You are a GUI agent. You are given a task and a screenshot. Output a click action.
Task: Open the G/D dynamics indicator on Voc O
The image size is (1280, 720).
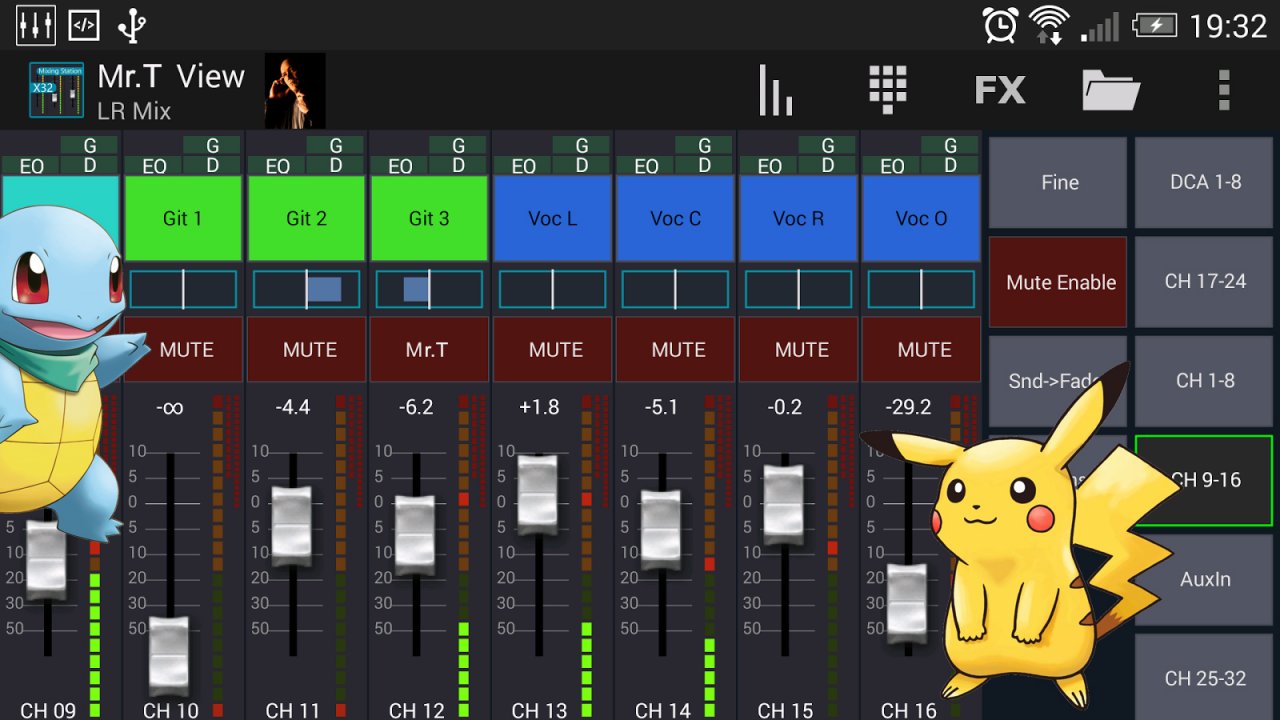(950, 155)
